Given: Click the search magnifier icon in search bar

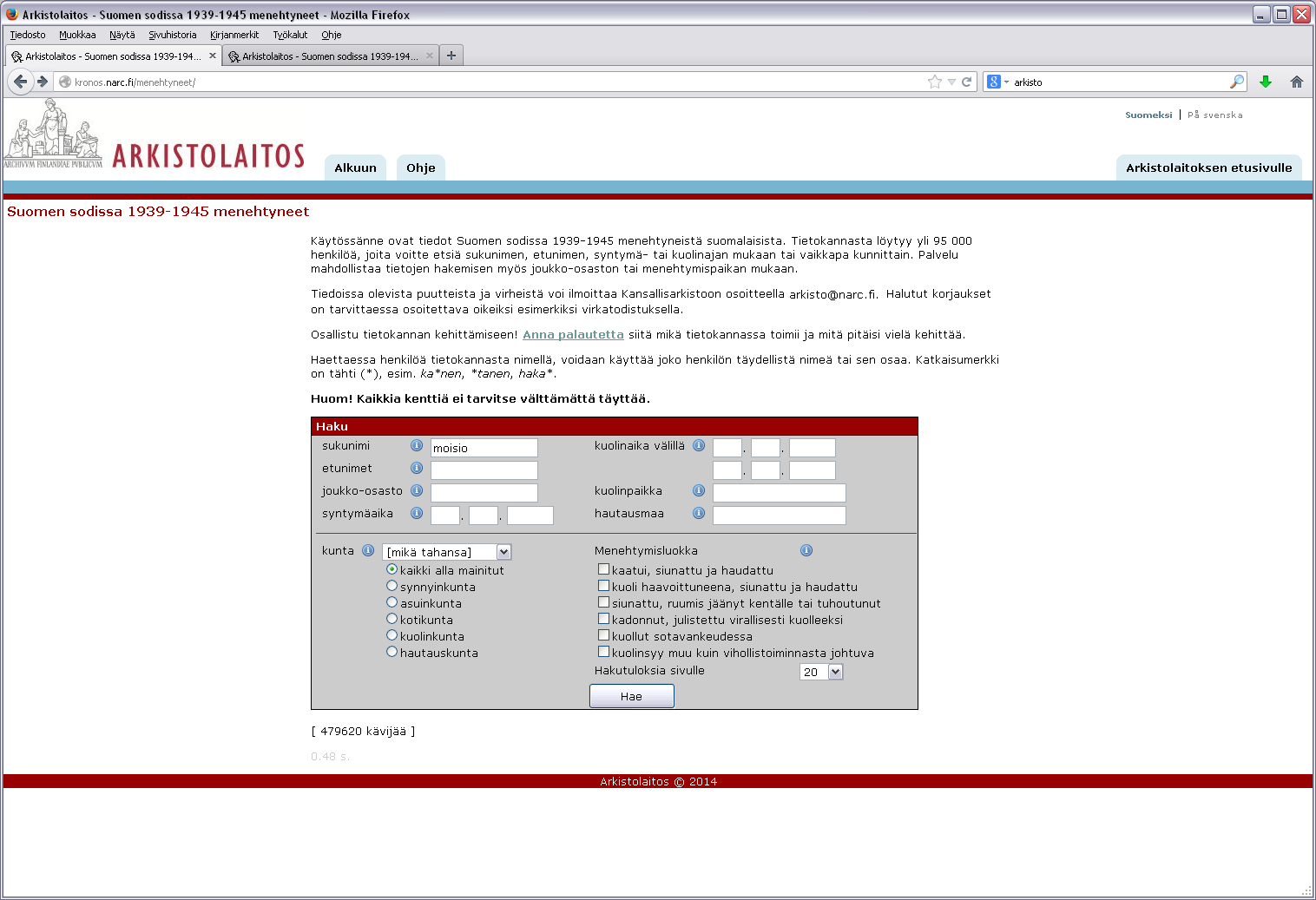Looking at the screenshot, I should pos(1237,82).
